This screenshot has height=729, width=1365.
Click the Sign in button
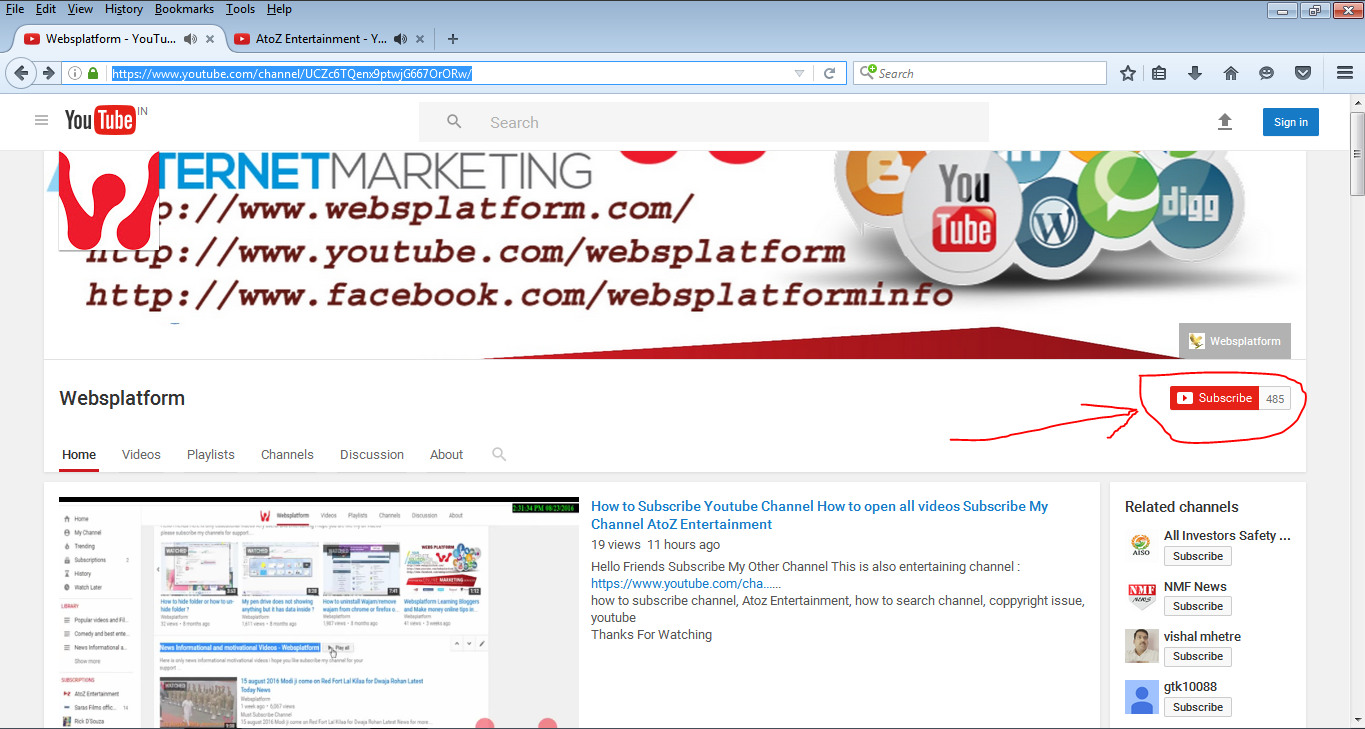click(1290, 121)
